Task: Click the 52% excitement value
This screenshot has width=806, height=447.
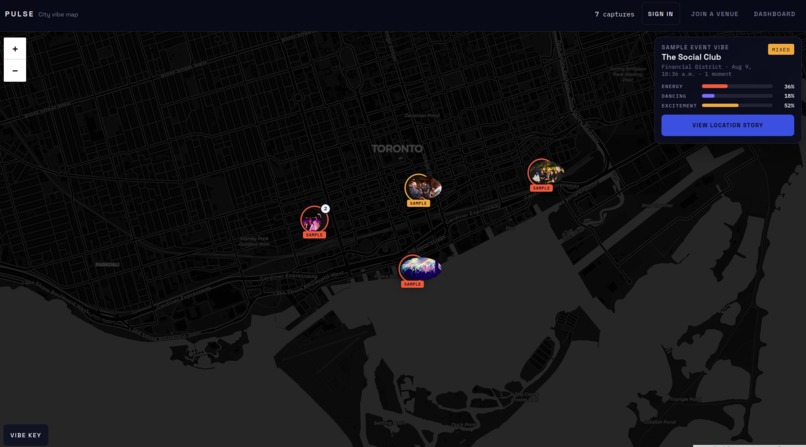Action: [x=789, y=105]
